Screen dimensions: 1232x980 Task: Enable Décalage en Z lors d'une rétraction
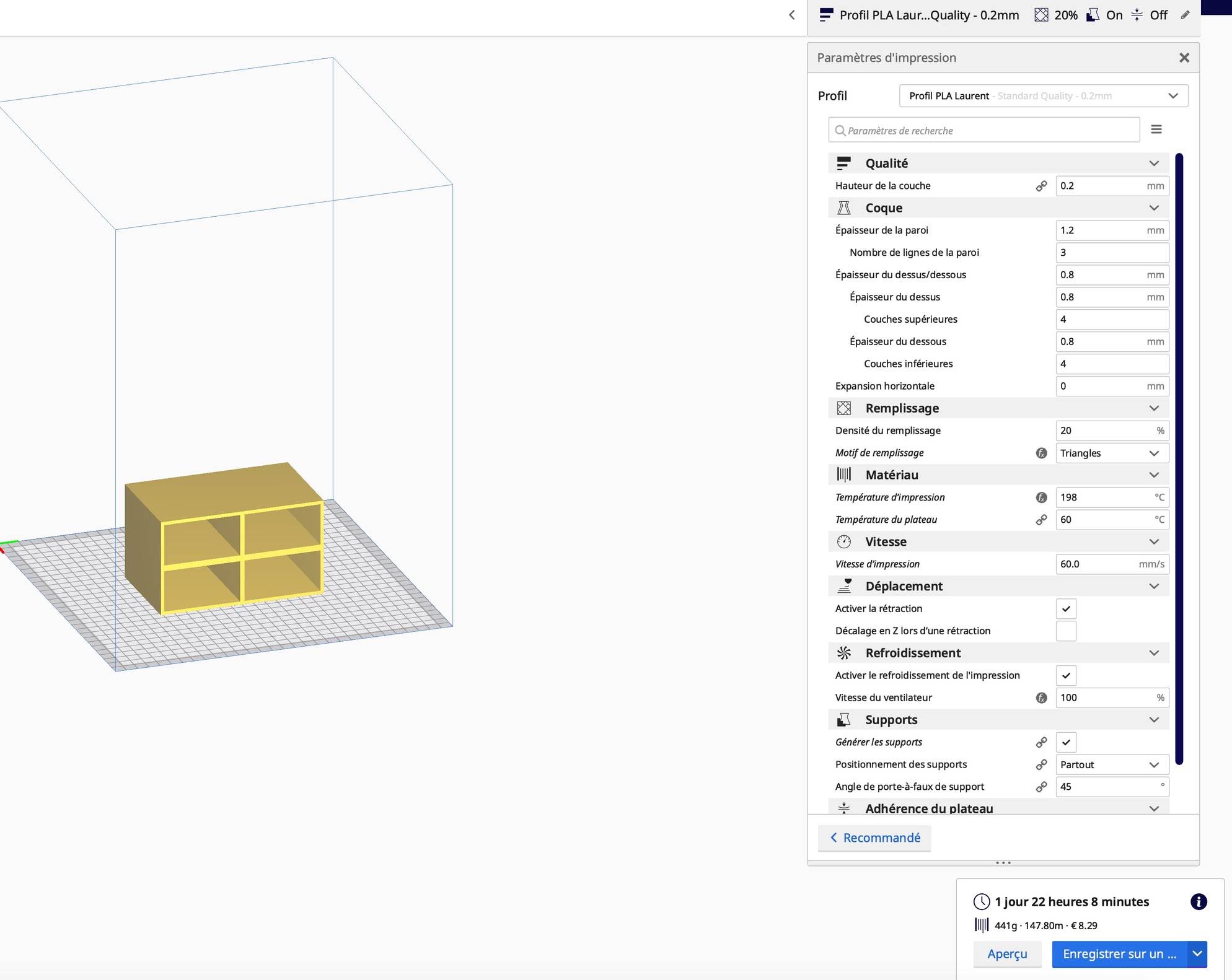1066,631
